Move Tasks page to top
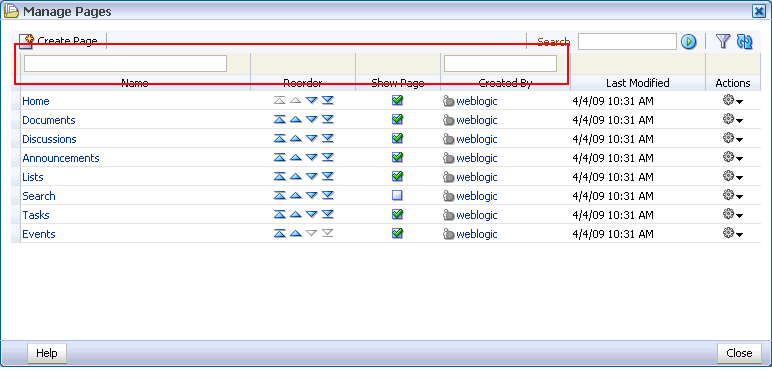This screenshot has width=772, height=381. coord(279,215)
